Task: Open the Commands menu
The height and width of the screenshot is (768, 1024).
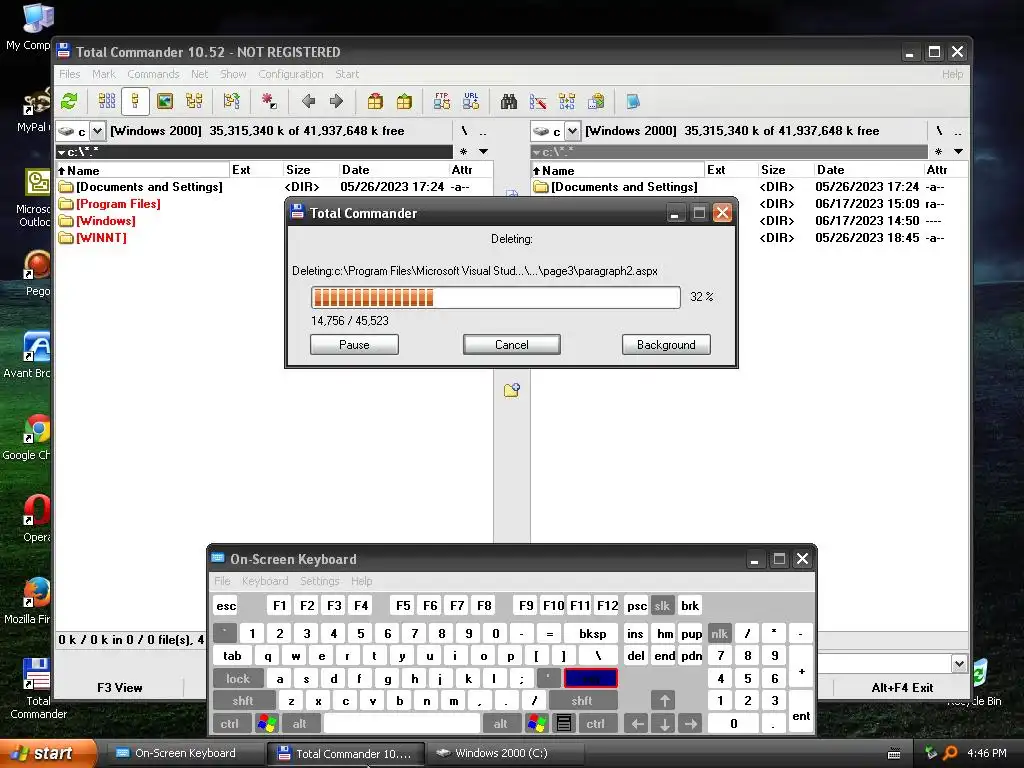Action: click(x=153, y=74)
